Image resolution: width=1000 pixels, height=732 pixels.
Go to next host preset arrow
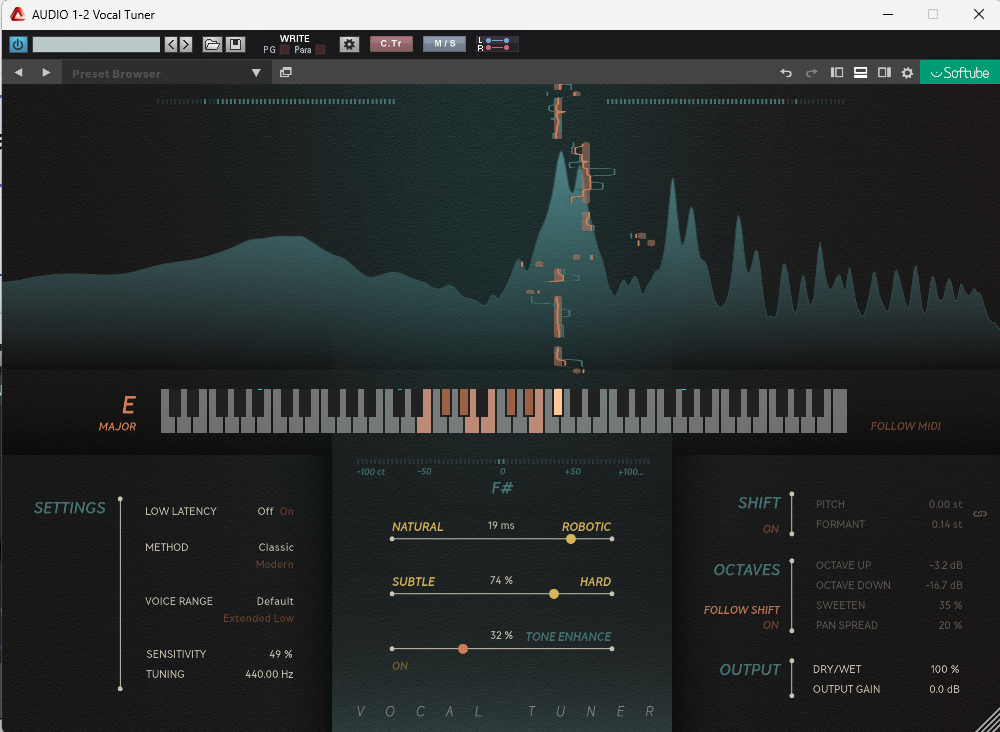point(186,44)
